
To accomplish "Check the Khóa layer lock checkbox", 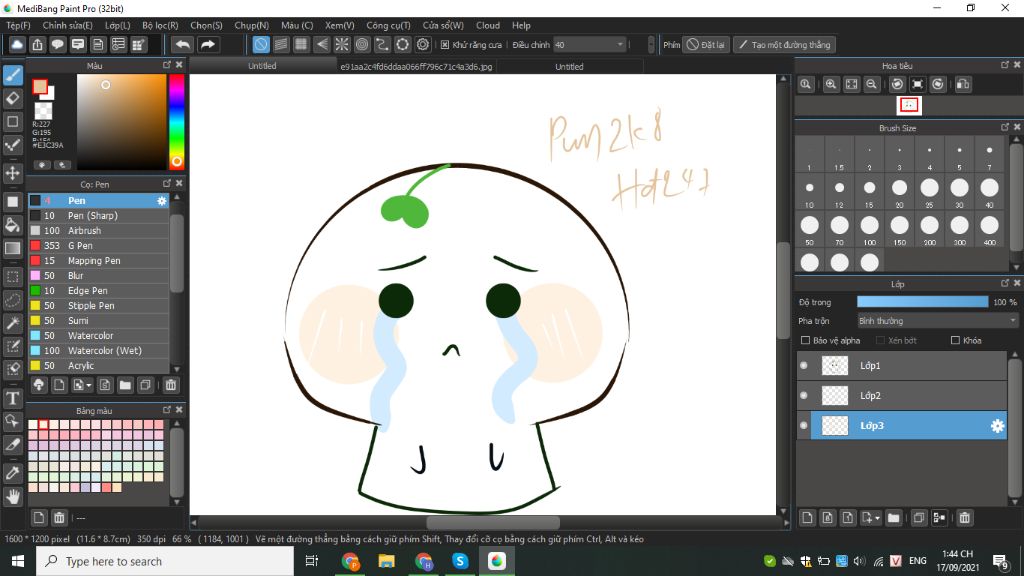I will click(955, 340).
